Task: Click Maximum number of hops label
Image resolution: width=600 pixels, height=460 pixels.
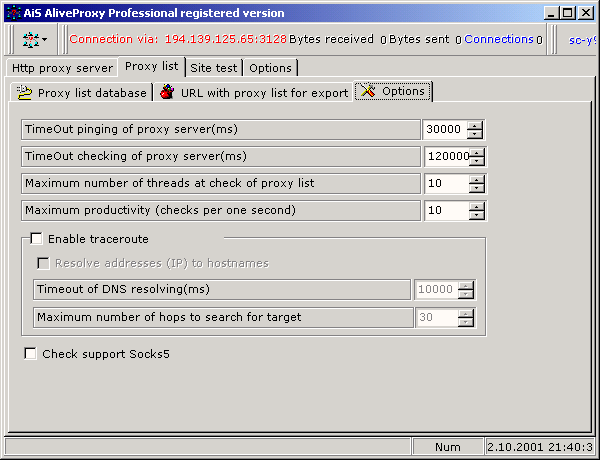Action: [223, 317]
